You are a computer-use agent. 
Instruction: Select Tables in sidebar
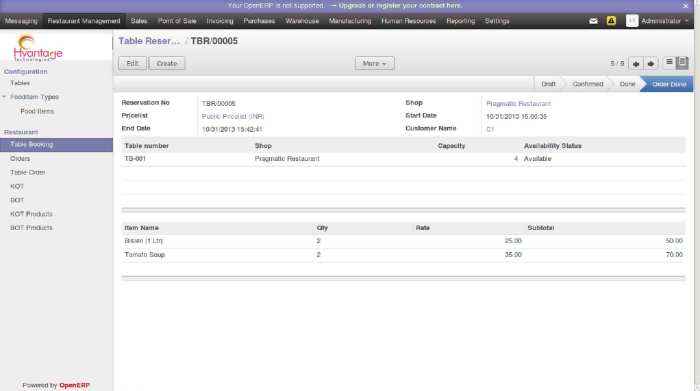(x=20, y=83)
